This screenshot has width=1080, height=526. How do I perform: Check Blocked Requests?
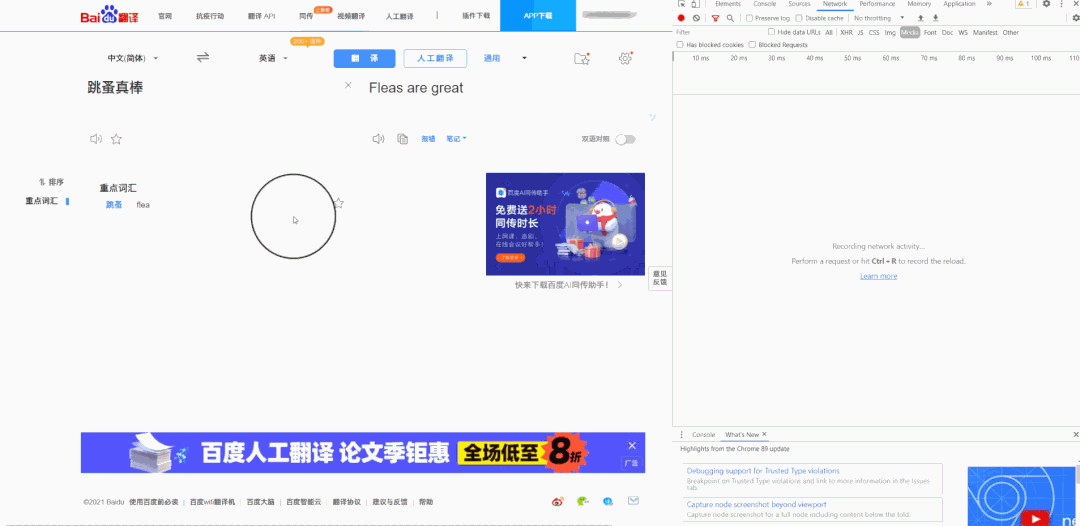[752, 45]
